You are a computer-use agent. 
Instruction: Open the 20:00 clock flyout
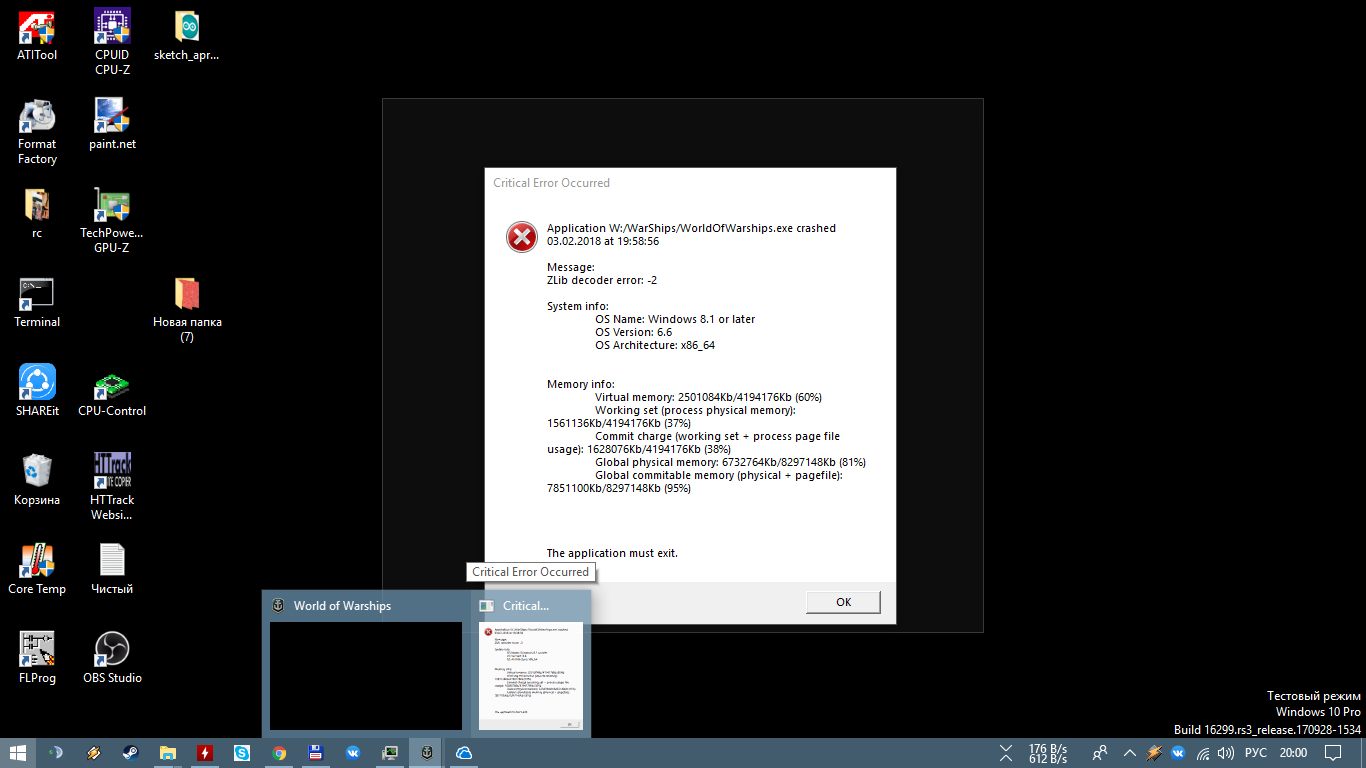click(1293, 753)
